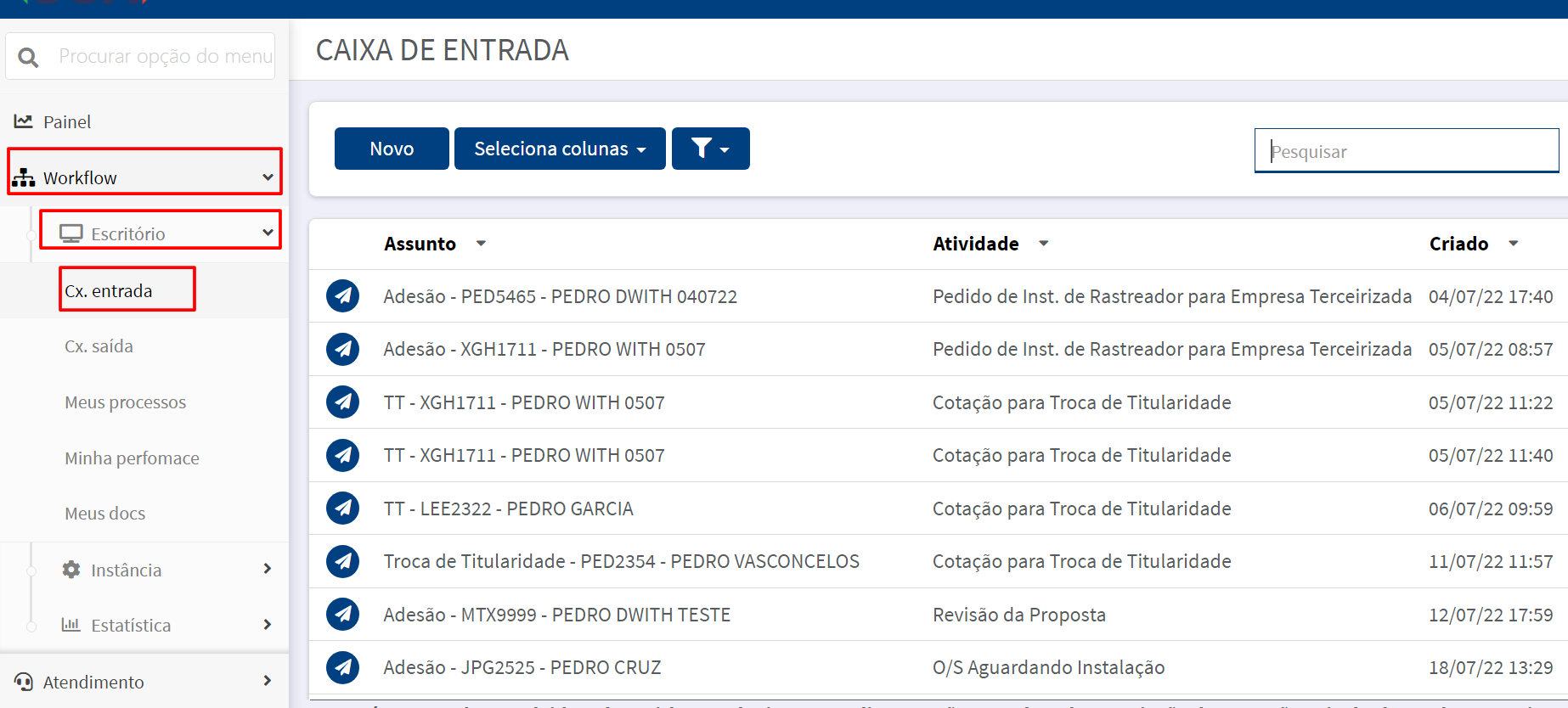Open Criado column sort arrow
The width and height of the screenshot is (1568, 708).
pyautogui.click(x=1514, y=244)
